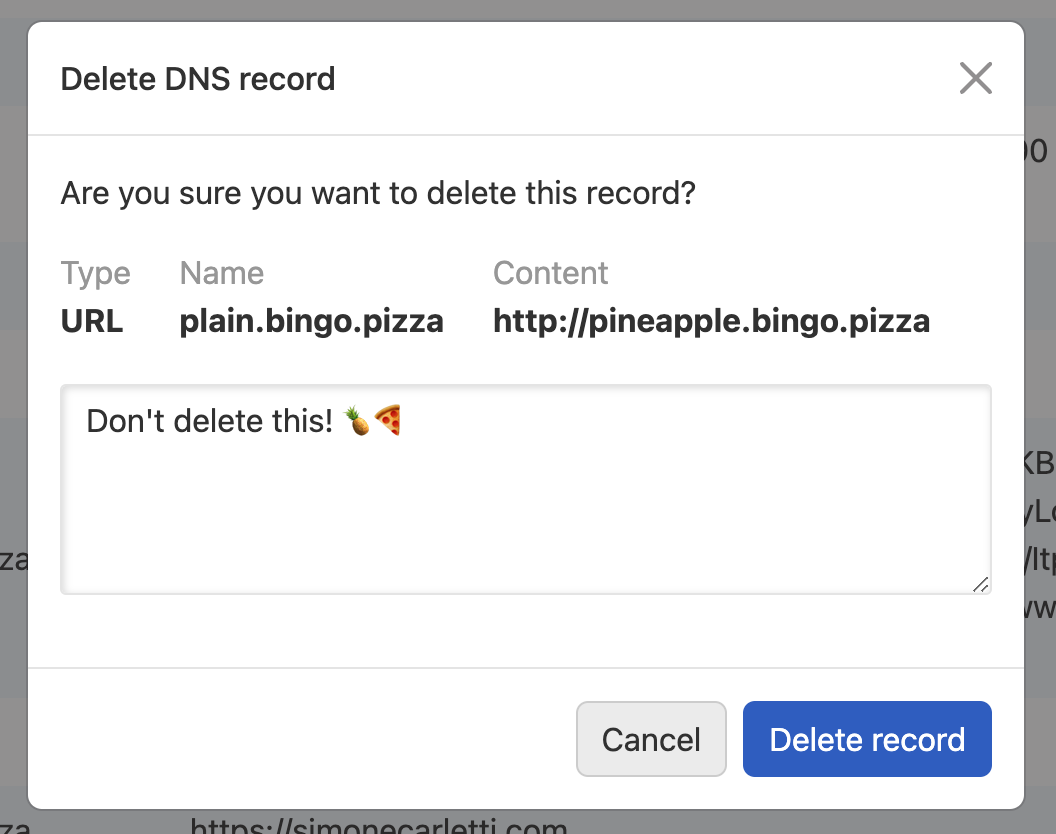1056x834 pixels.
Task: Select the http://pineapple.bingo.pizza content value
Action: coord(711,321)
